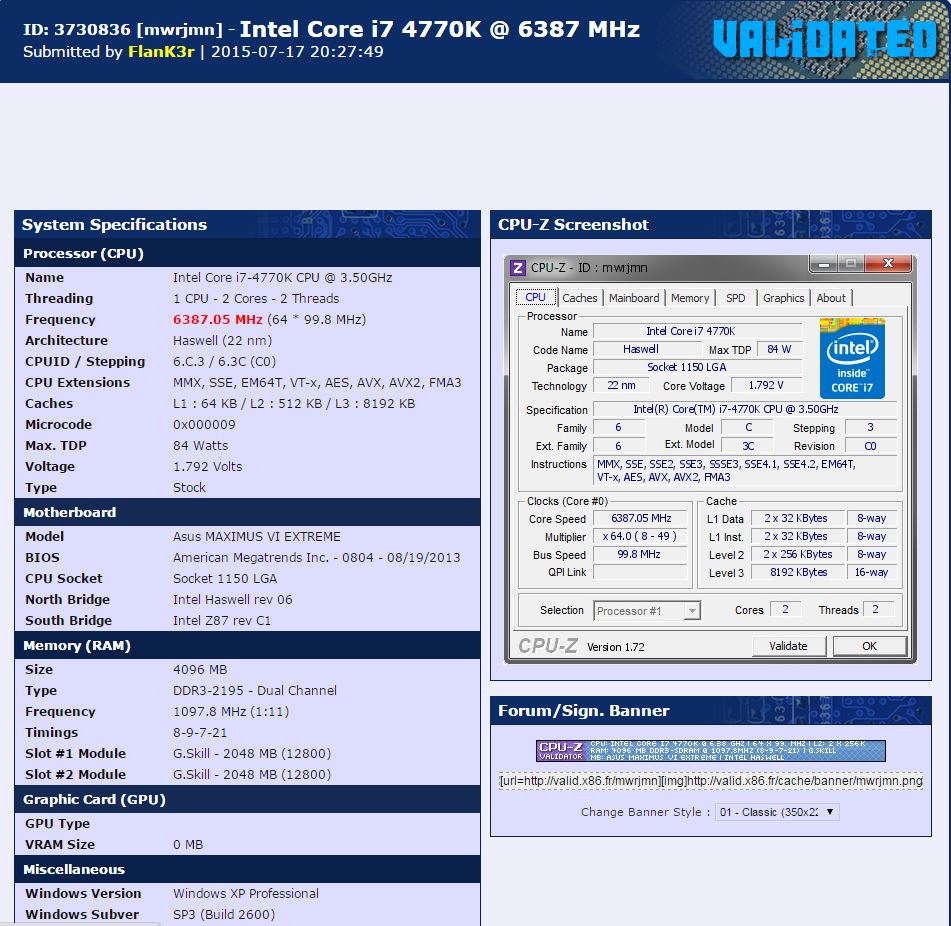
Task: Click the Bus Speed field 99.8 MHz
Action: pos(640,554)
